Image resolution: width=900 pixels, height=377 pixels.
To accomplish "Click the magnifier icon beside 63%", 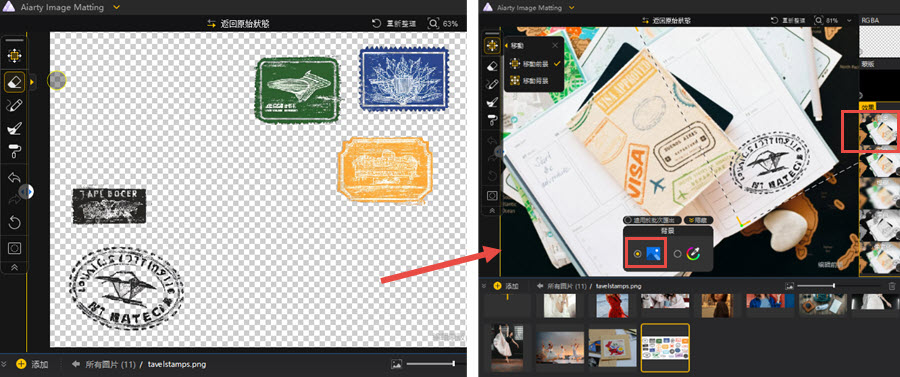I will point(433,24).
